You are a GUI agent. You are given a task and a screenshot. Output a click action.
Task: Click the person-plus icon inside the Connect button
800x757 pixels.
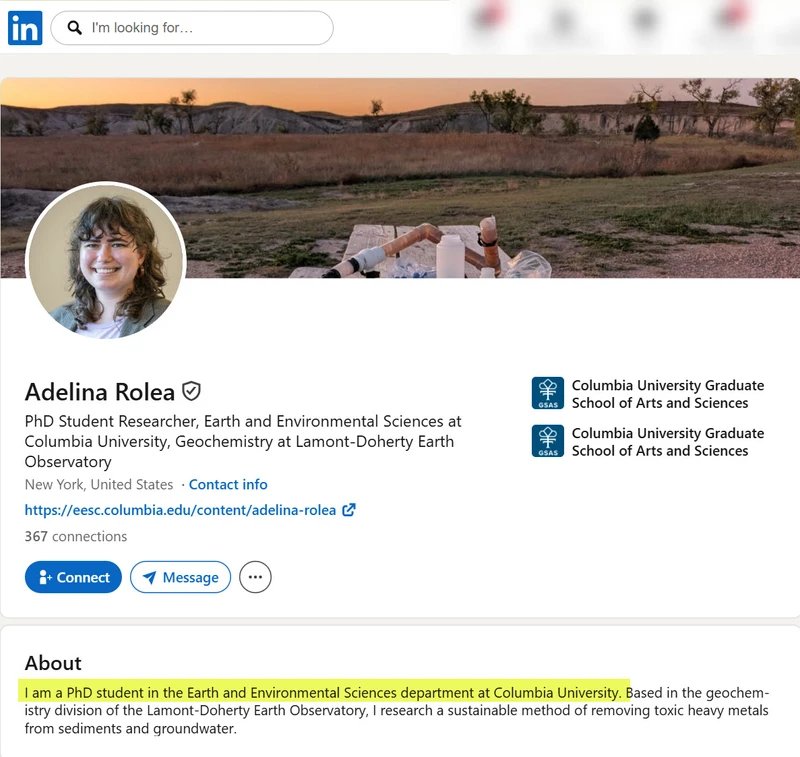point(45,577)
